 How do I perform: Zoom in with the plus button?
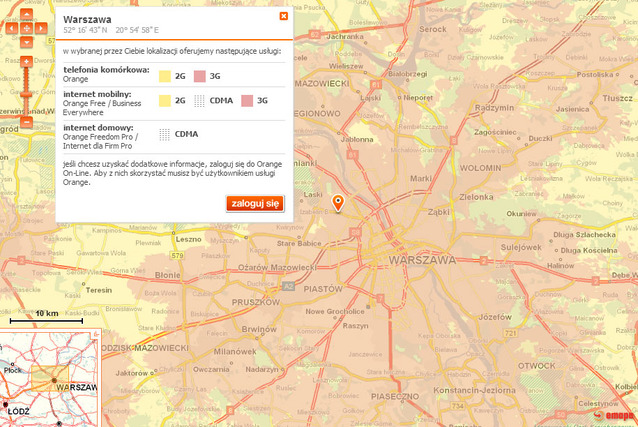(26, 61)
